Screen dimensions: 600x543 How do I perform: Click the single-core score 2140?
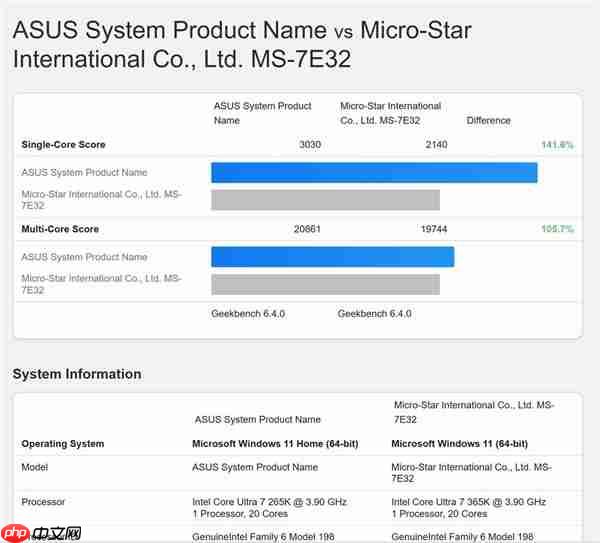pos(436,145)
